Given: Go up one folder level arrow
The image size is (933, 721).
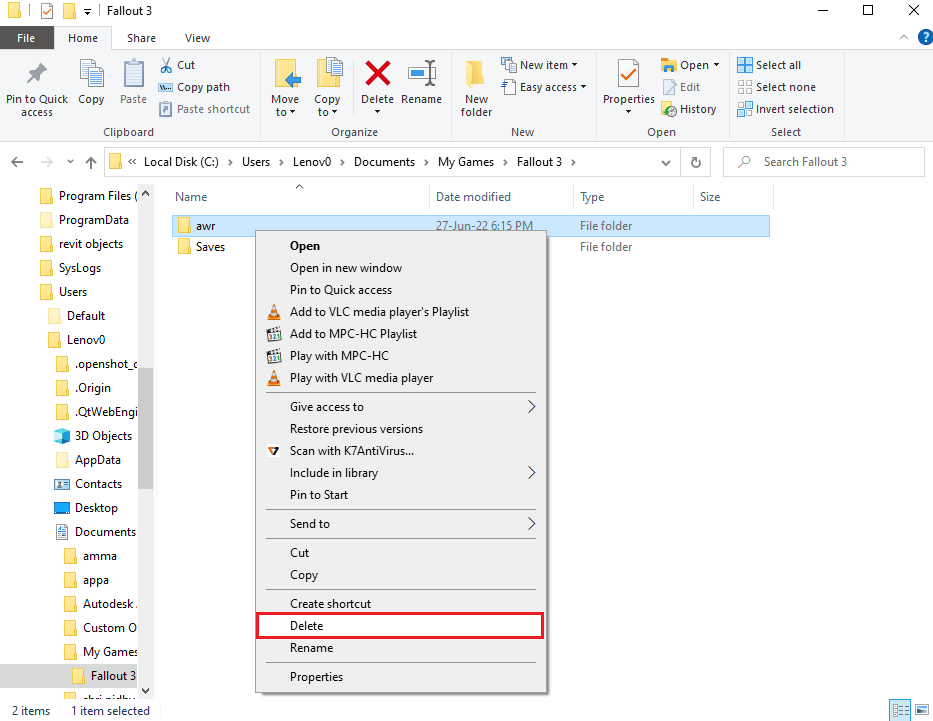Looking at the screenshot, I should click(91, 162).
